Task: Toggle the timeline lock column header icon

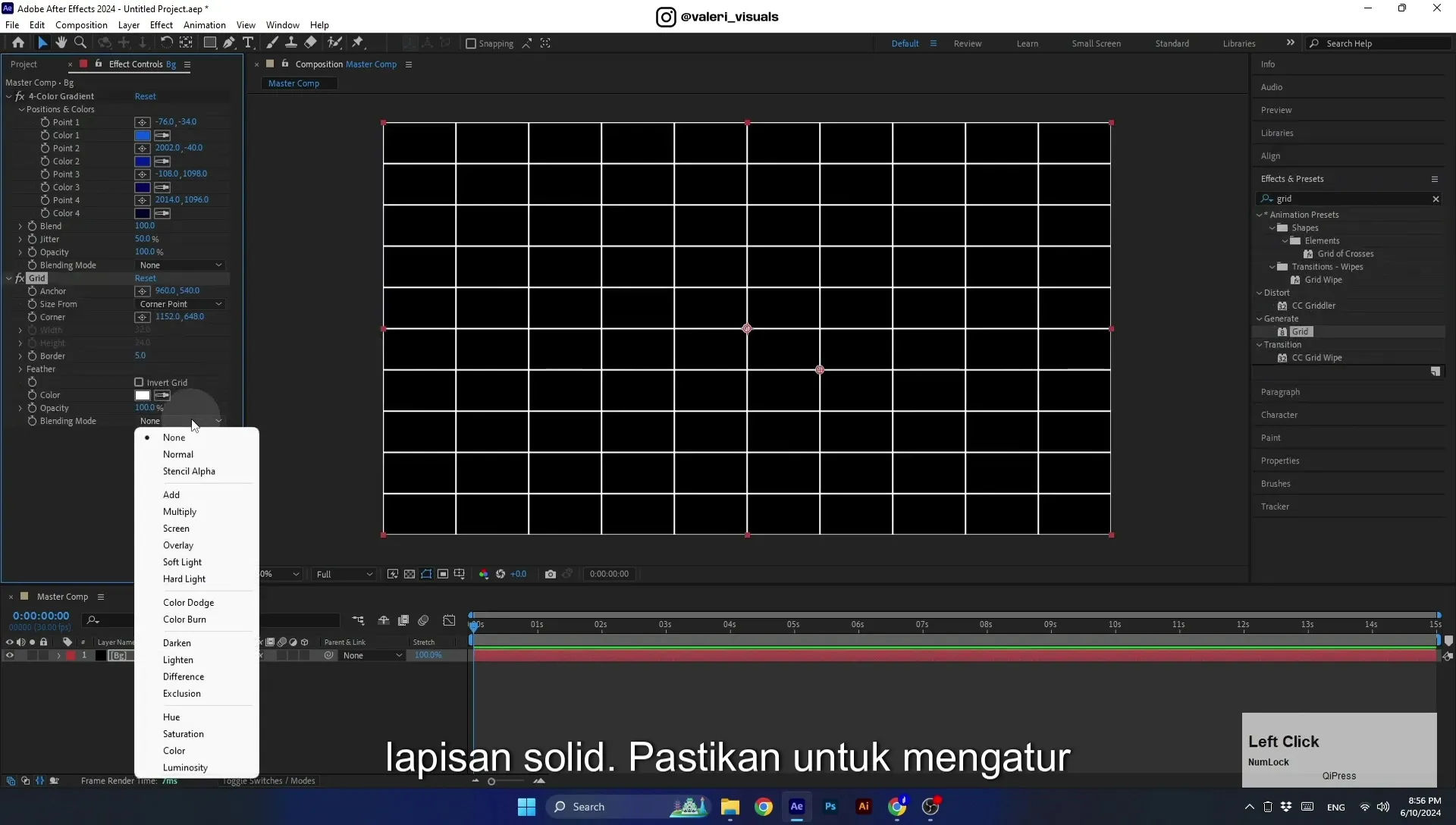Action: click(x=43, y=642)
